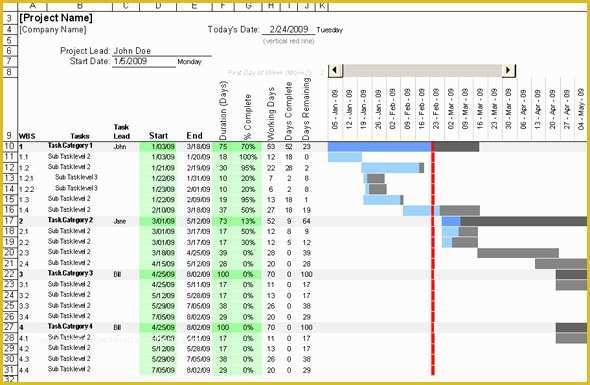This screenshot has height=385, width=590.
Task: Click the duration 75 cell in row 10
Action: coord(223,147)
